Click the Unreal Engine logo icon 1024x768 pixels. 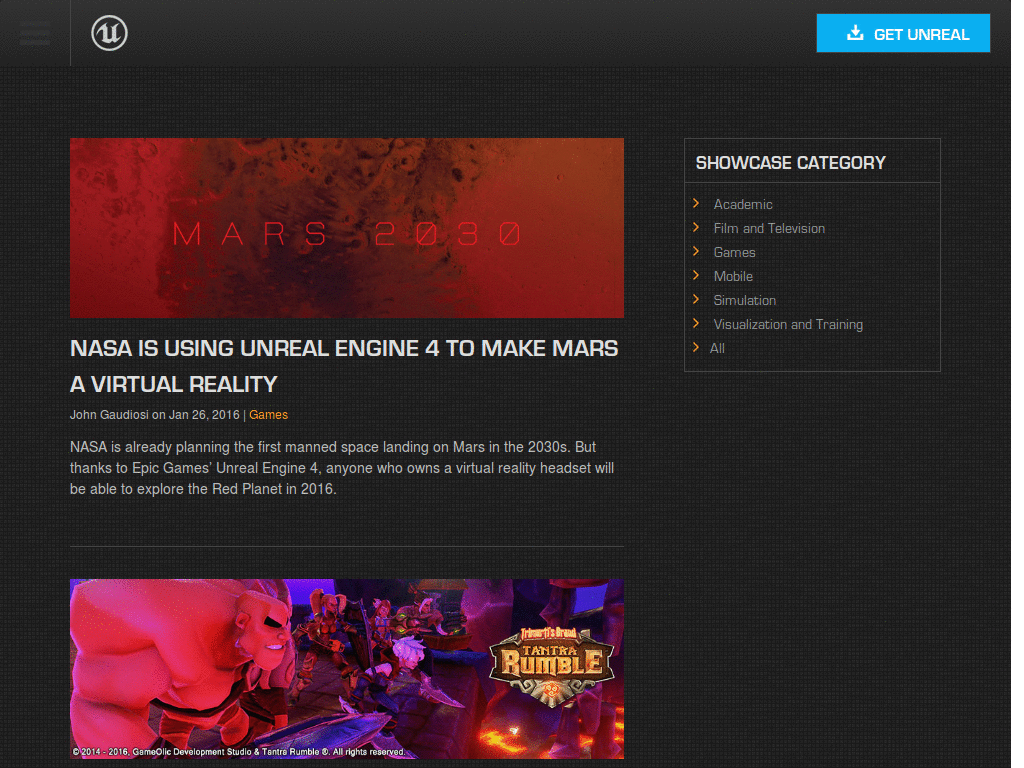(109, 33)
